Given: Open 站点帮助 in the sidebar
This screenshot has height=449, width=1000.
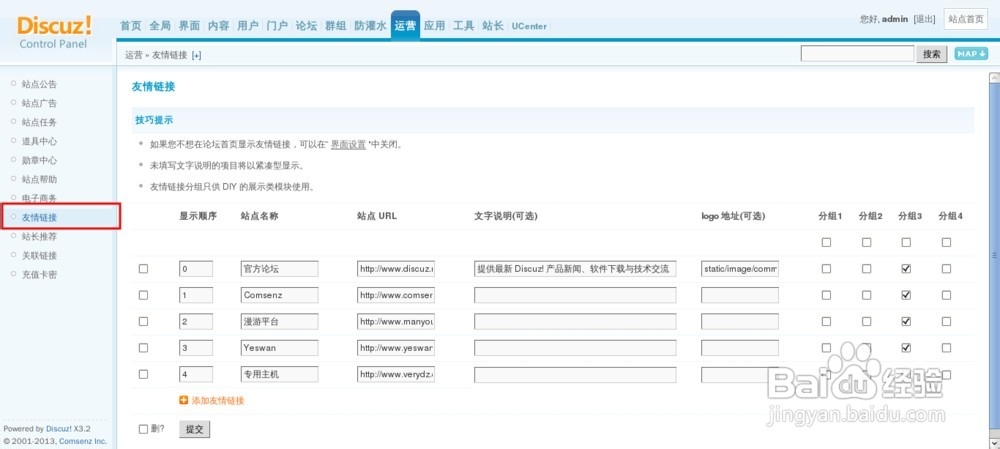Looking at the screenshot, I should click(39, 179).
